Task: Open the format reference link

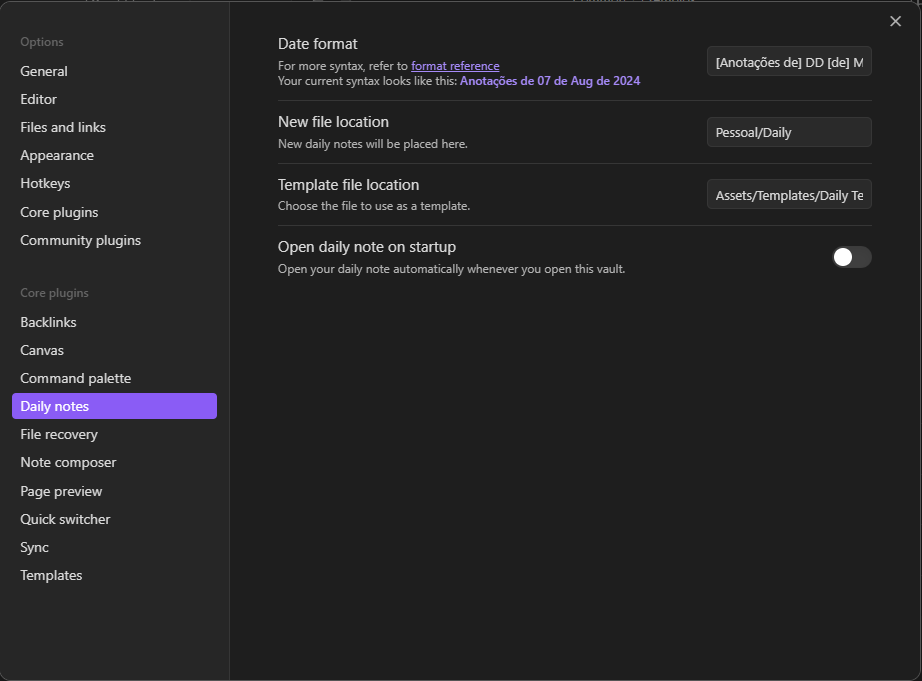Action: (x=455, y=66)
